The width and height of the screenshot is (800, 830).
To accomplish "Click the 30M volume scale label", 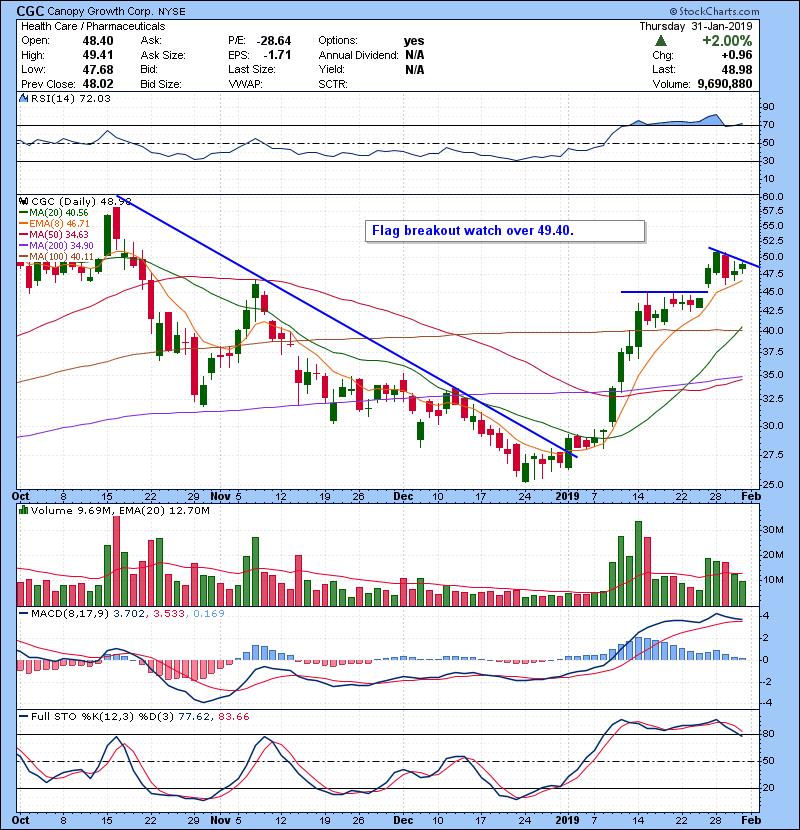I will coord(773,529).
